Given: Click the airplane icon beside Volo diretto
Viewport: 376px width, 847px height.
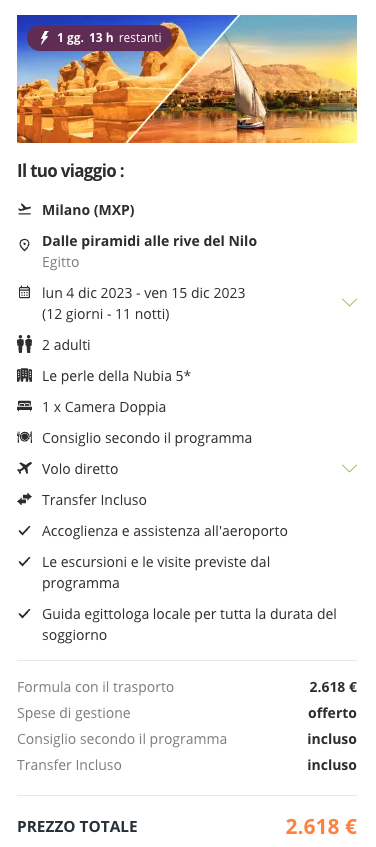Looking at the screenshot, I should 24,468.
